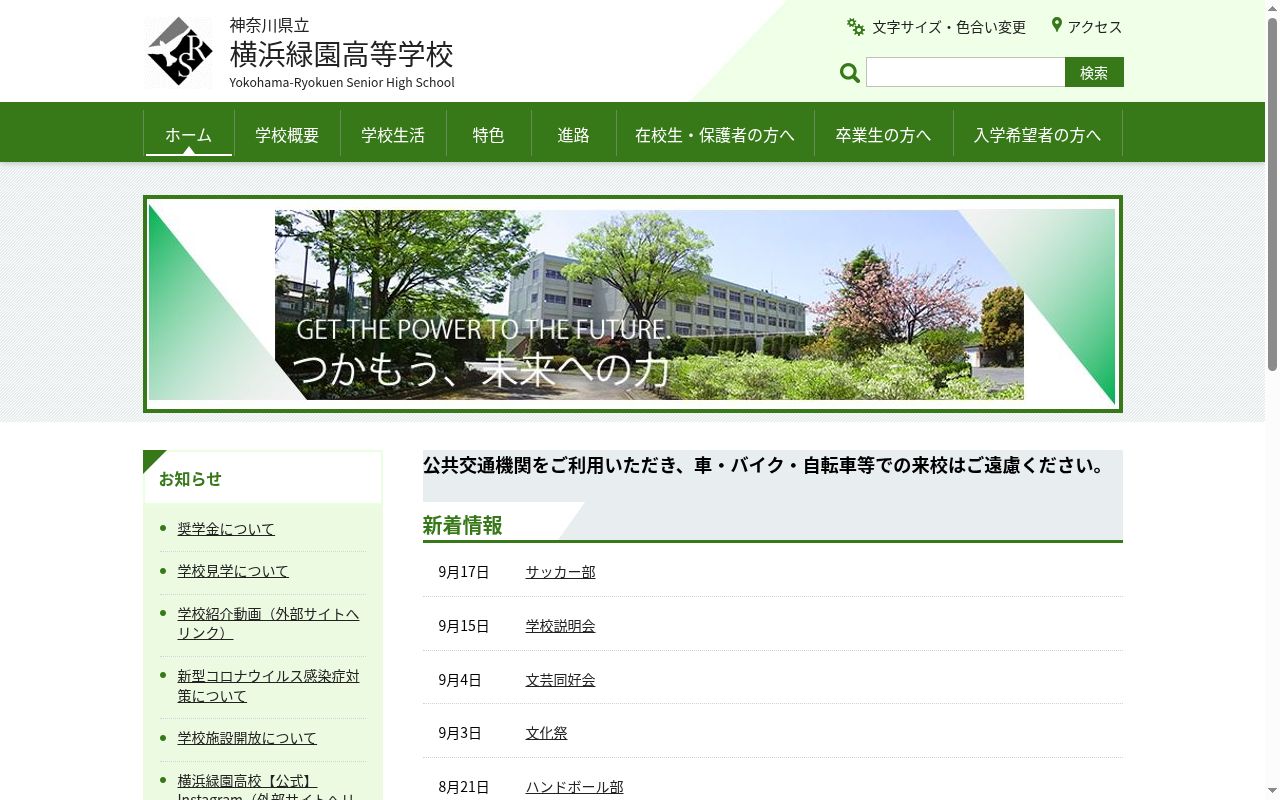Click the 9月15日 date text

[464, 626]
